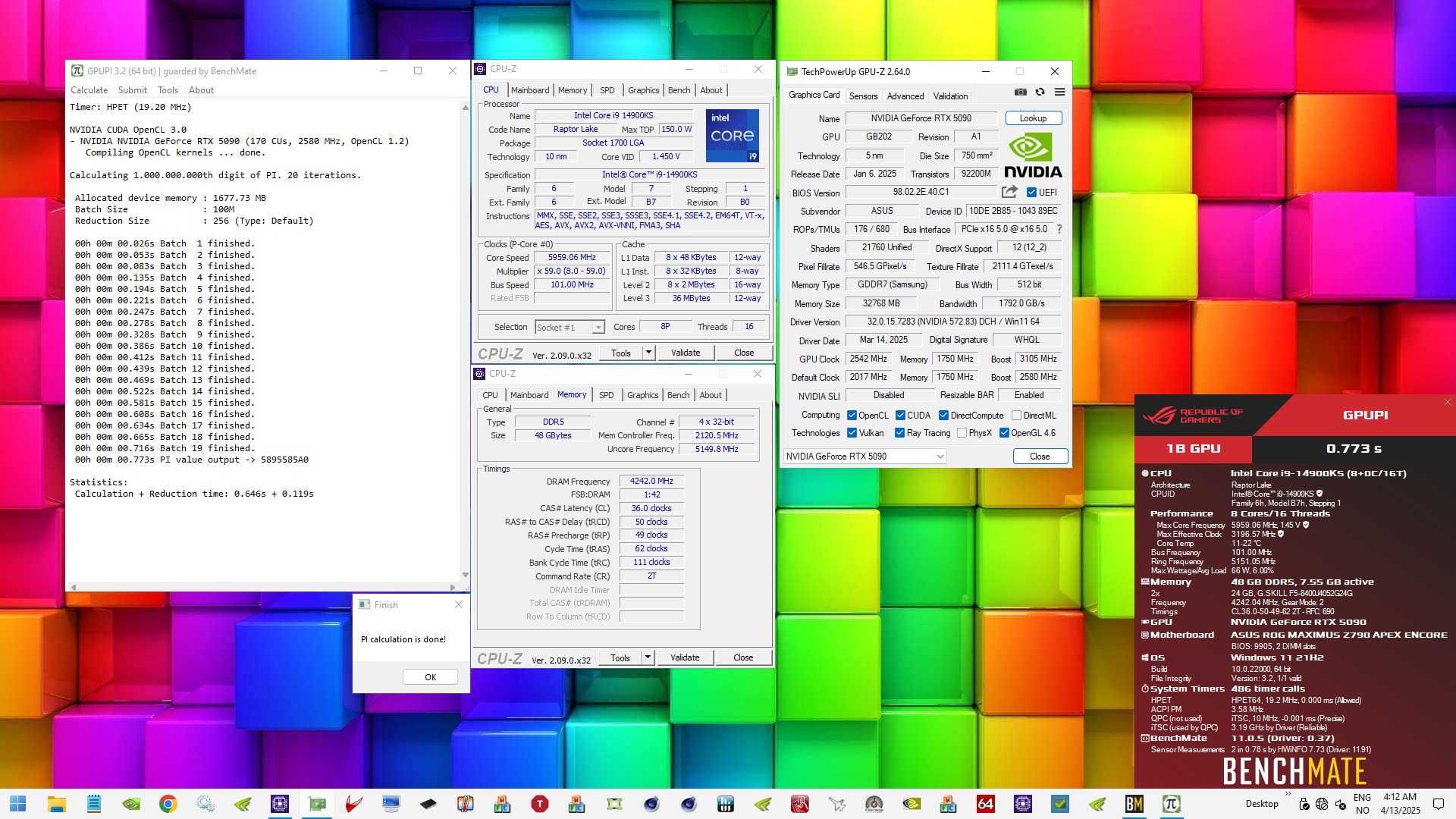The height and width of the screenshot is (819, 1456).
Task: Launch Google Chrome from the taskbar
Action: 168,804
